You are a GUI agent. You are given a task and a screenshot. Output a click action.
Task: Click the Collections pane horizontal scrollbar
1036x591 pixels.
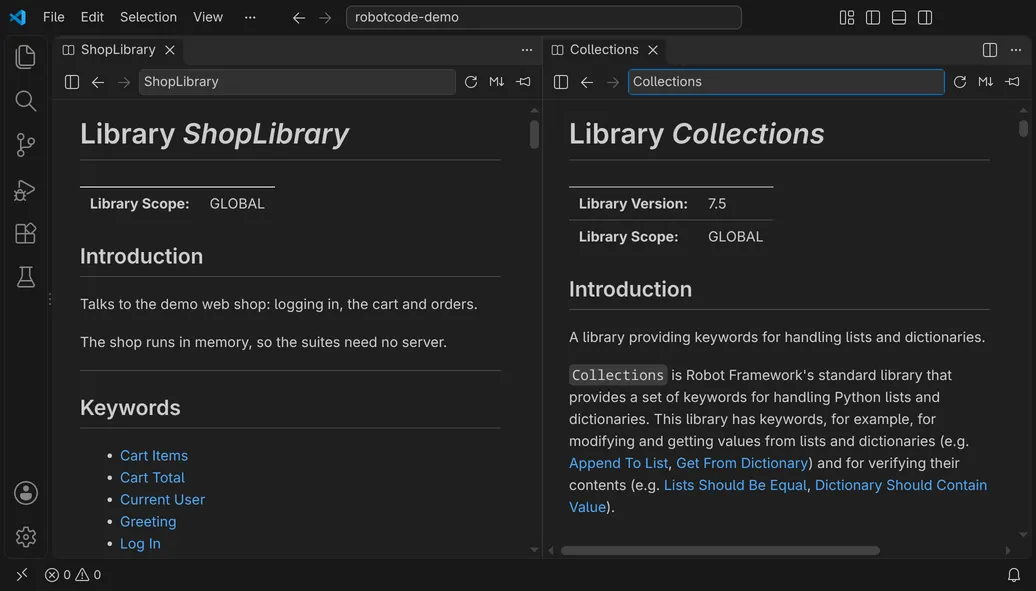720,550
